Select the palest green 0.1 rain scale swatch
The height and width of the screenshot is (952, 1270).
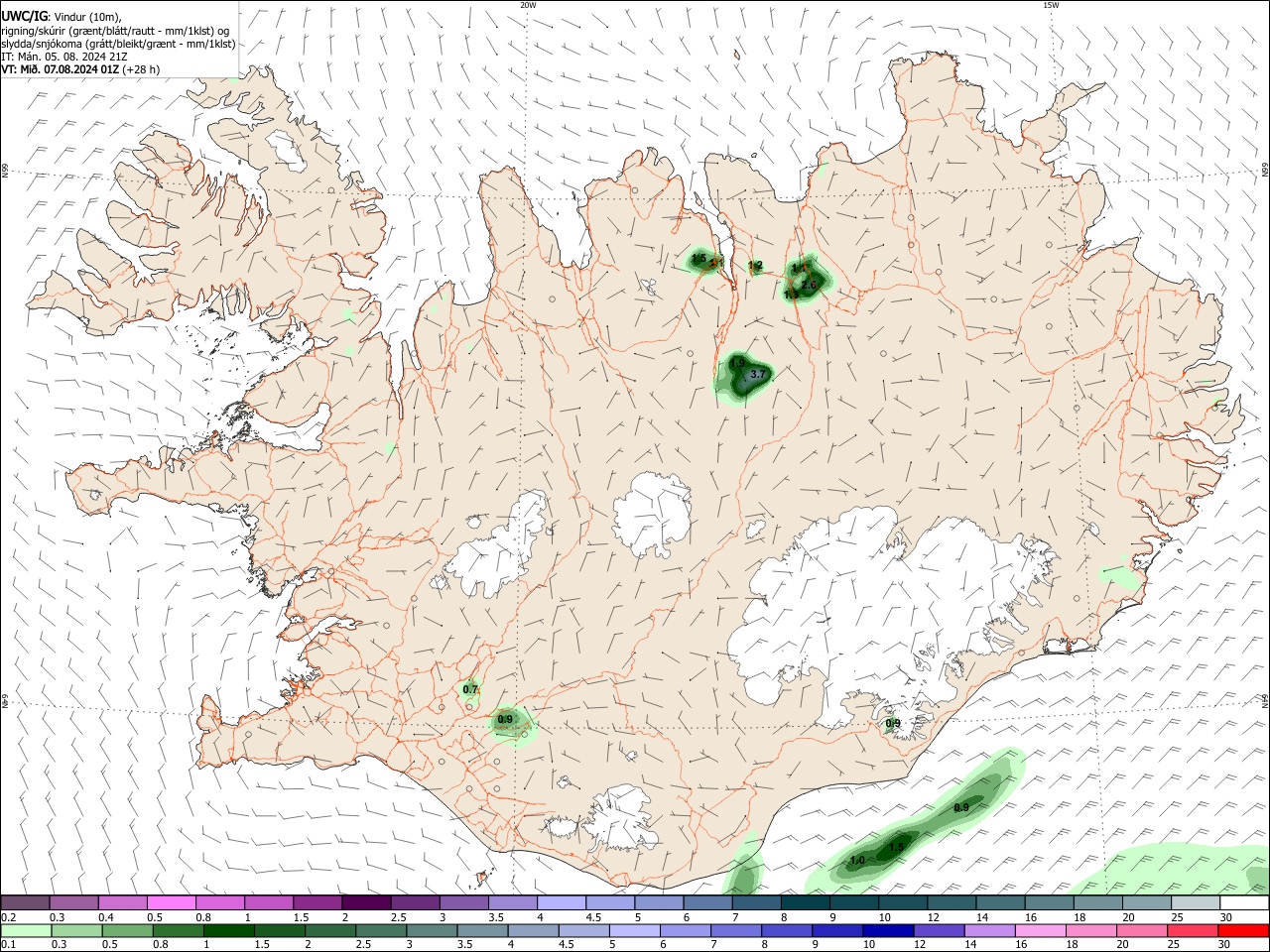click(26, 931)
